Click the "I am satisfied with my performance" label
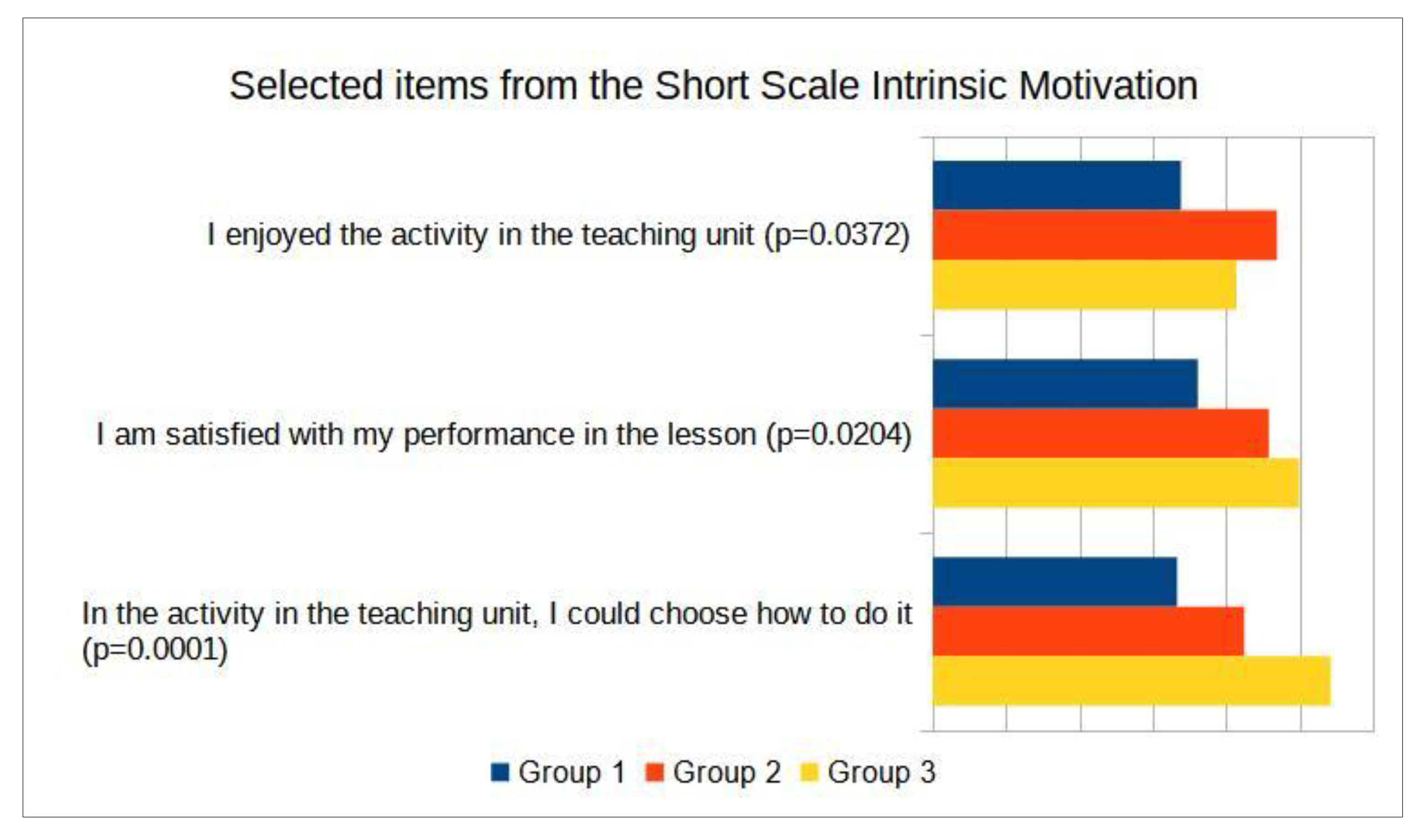Screen dimensions: 1425x840 [x=504, y=435]
